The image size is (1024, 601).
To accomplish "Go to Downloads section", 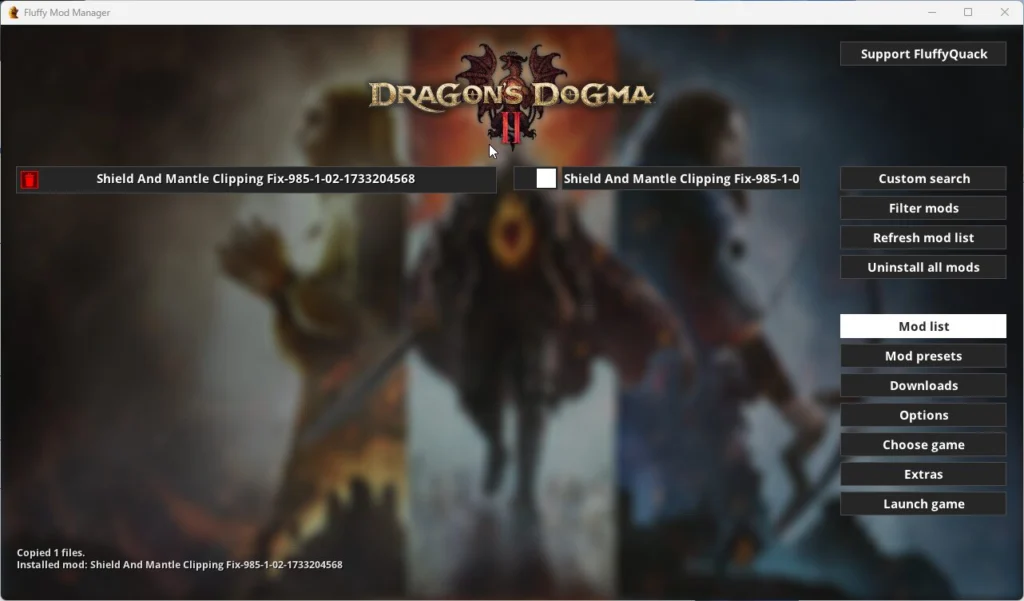I will point(923,385).
